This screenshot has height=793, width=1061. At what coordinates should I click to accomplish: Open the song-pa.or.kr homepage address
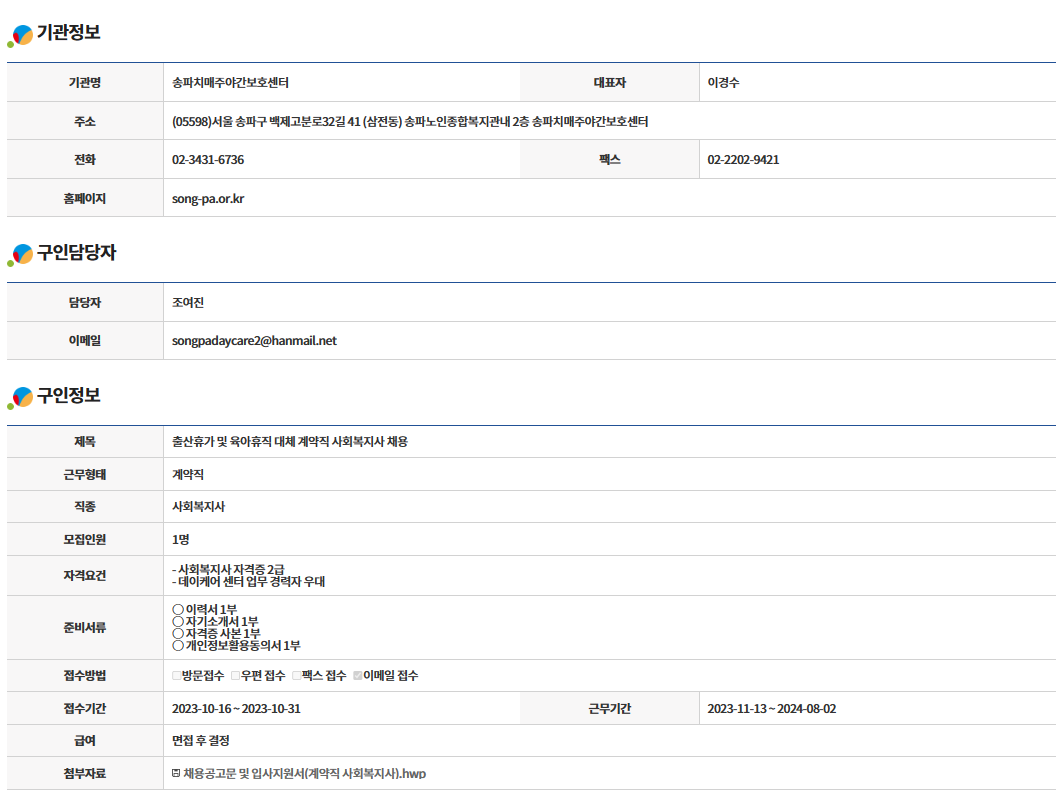(208, 198)
